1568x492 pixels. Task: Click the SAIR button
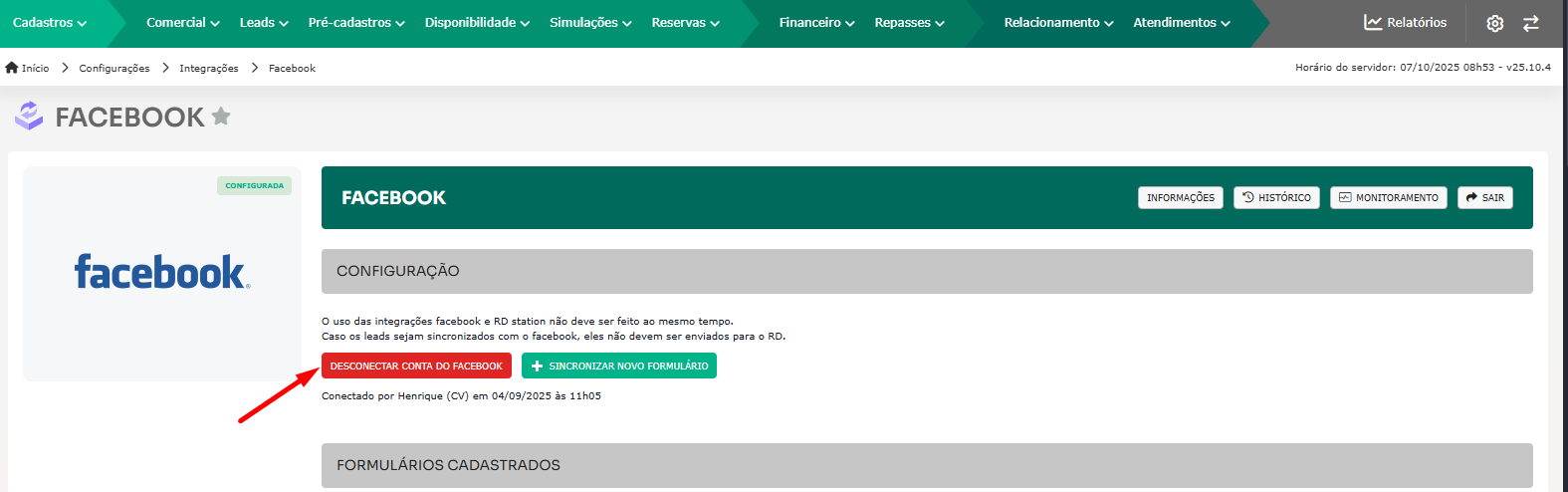(1485, 197)
